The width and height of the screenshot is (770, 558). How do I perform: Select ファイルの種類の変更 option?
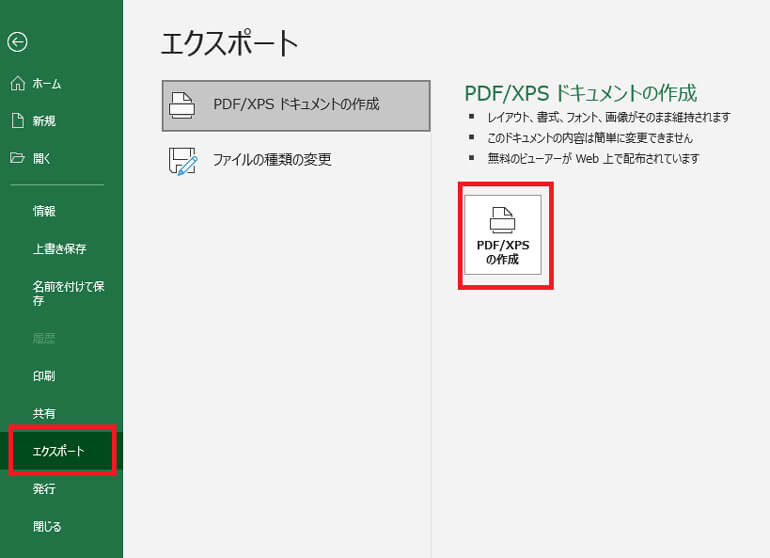tap(296, 160)
